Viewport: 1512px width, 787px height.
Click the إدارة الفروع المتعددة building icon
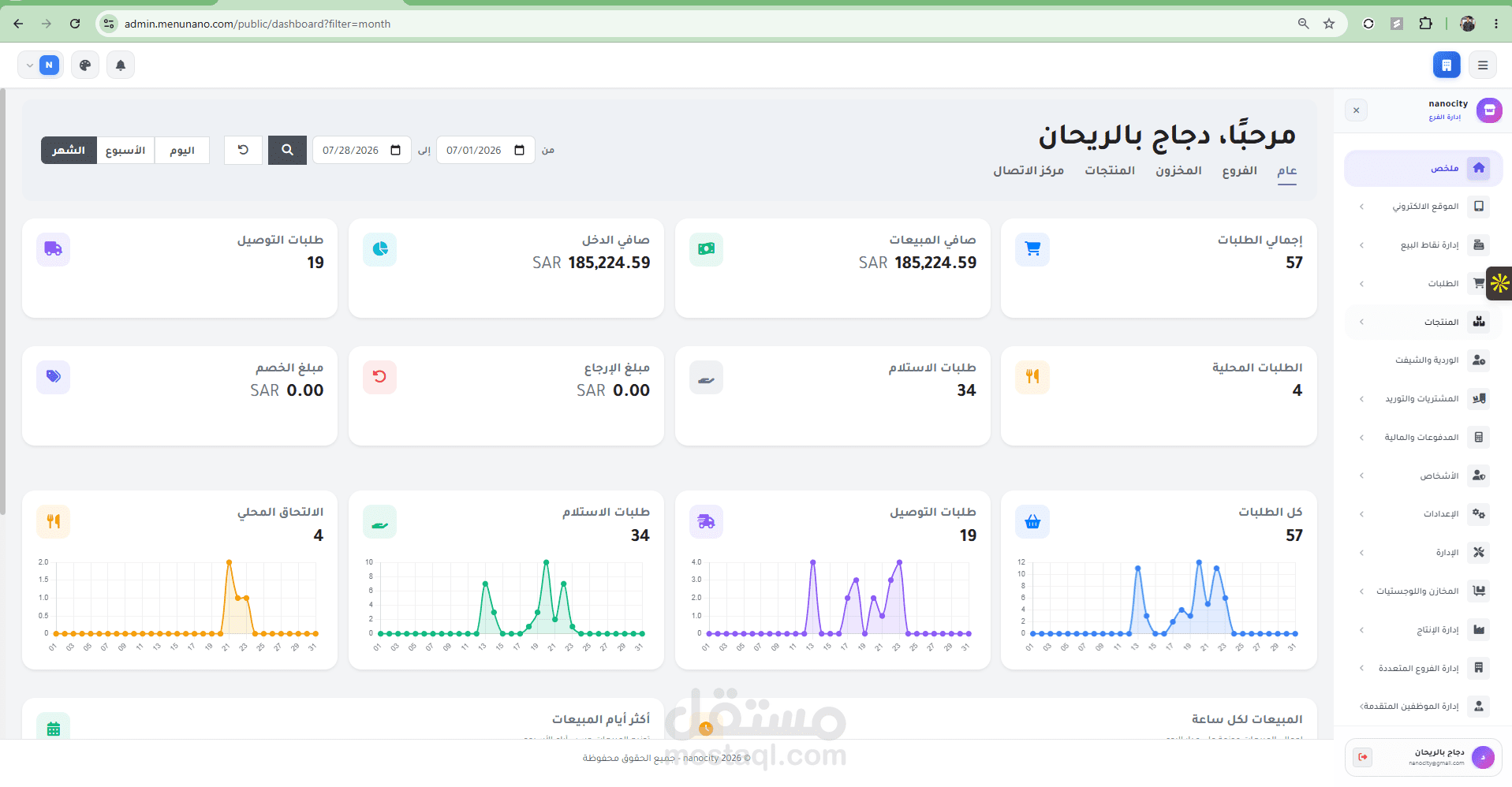tap(1479, 668)
